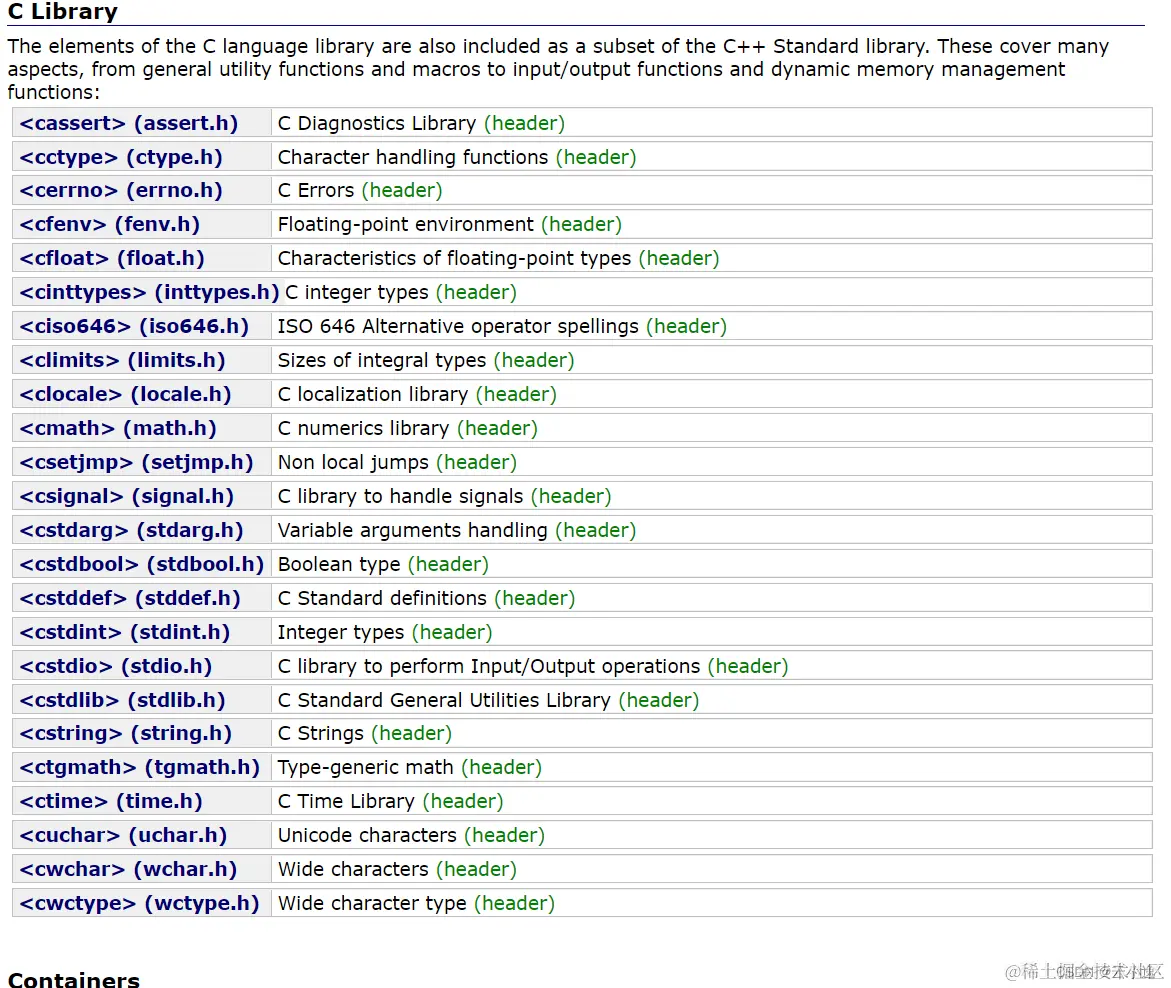Select 'Variable arguments handling' text

coord(412,530)
